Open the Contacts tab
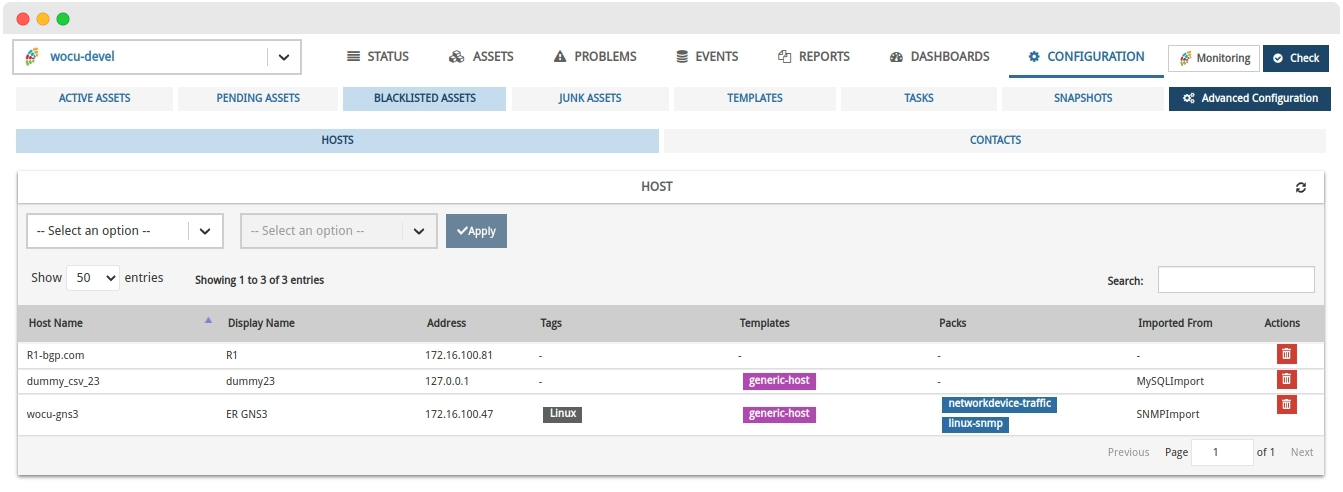1343x492 pixels. point(995,140)
